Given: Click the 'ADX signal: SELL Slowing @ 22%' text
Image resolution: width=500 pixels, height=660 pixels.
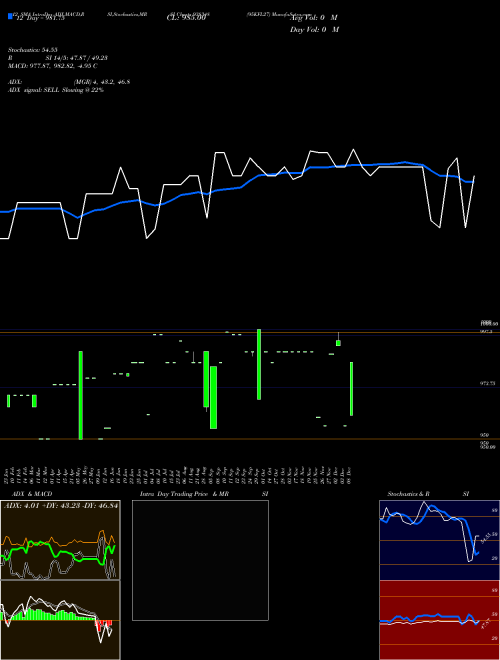Looking at the screenshot, I should coord(56,90).
